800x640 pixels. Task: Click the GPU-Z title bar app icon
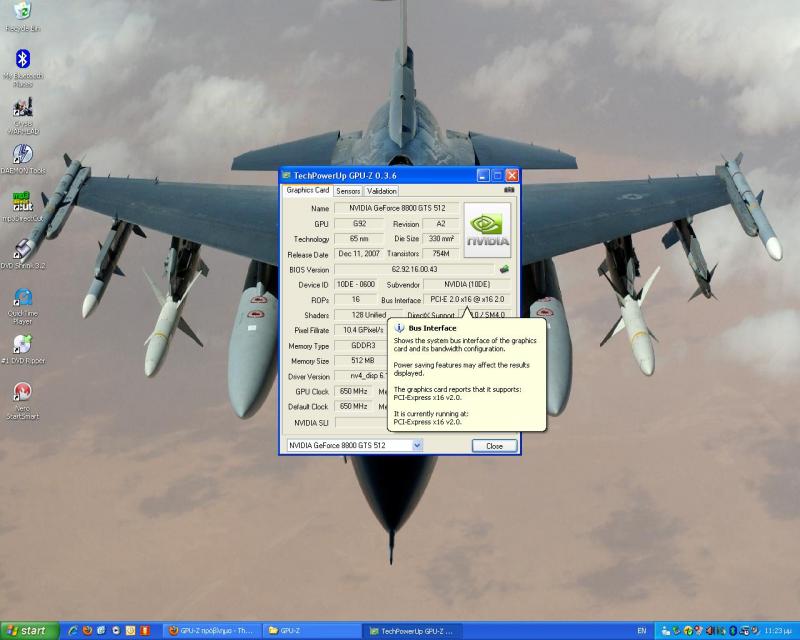(x=286, y=176)
